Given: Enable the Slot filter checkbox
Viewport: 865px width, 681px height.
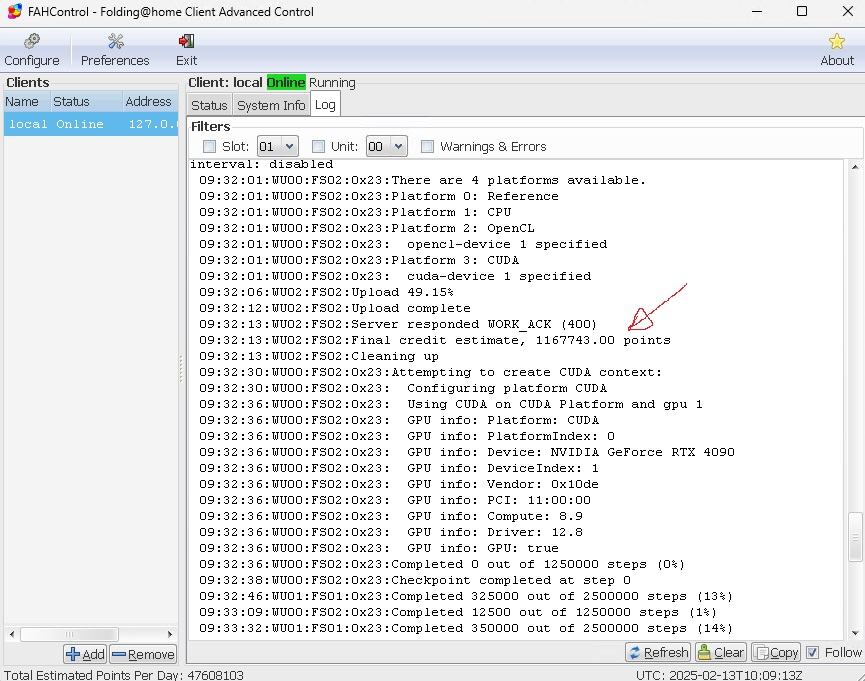Looking at the screenshot, I should (209, 146).
